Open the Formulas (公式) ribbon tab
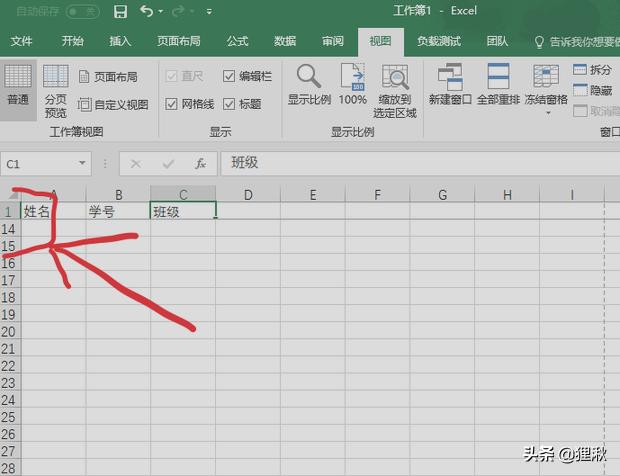 click(237, 41)
